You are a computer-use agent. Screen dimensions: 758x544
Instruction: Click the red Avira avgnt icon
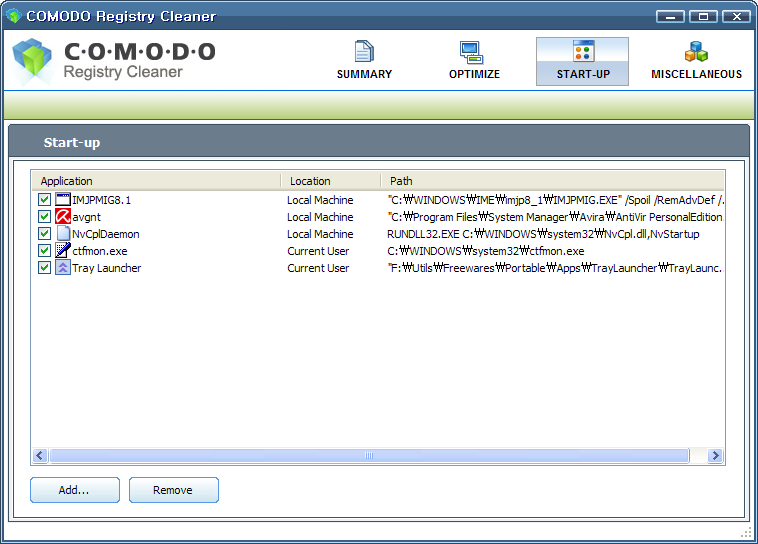63,216
